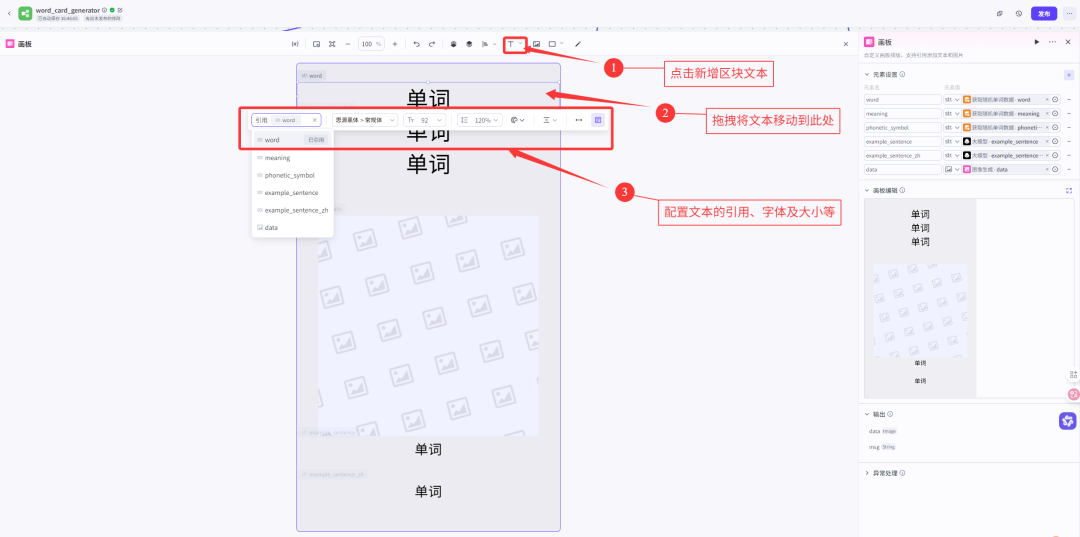Open the font size 92 dropdown

coord(426,120)
